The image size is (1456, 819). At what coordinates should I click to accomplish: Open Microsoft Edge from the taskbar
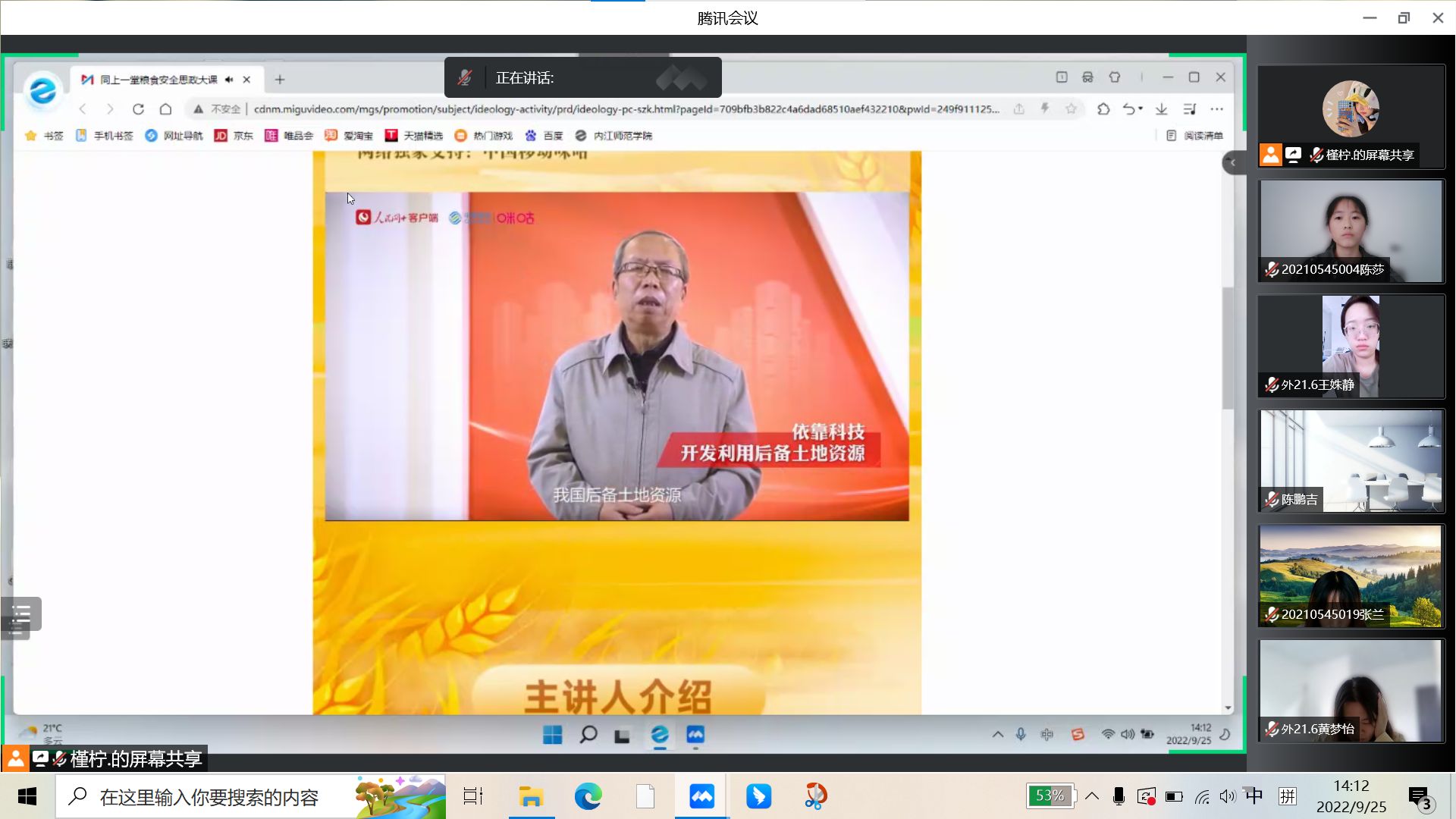pos(588,796)
